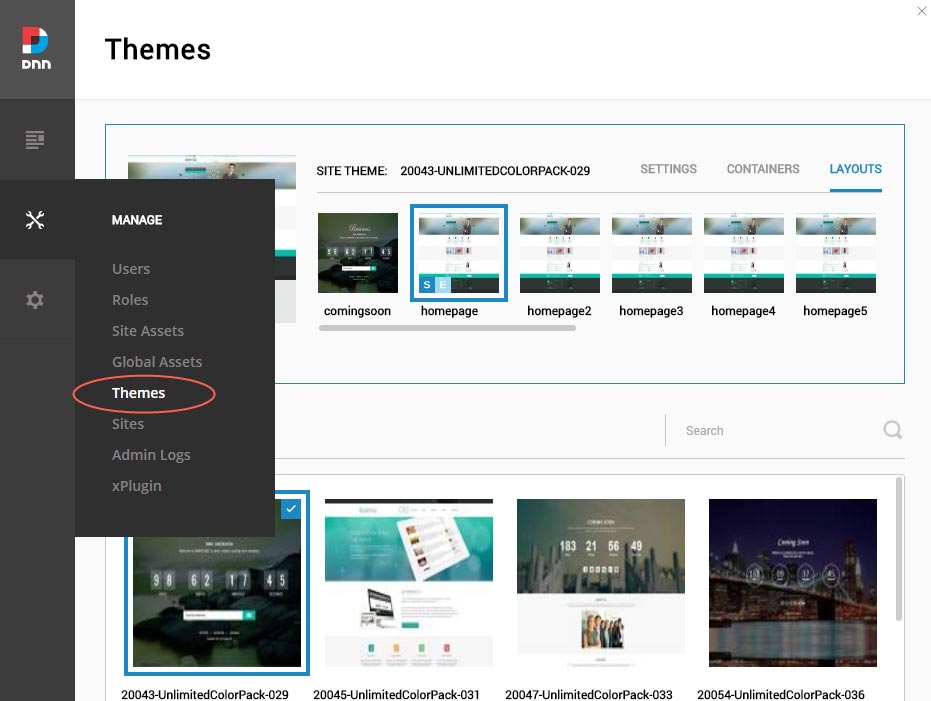Switch to the Containers tab
The height and width of the screenshot is (701, 931).
763,169
